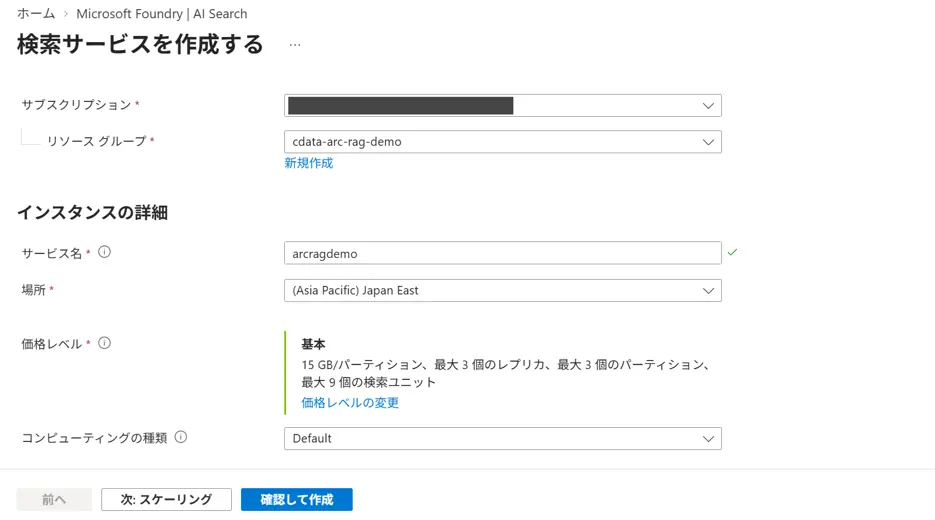Click the pricing description starting with 15 GB/パーティション

point(506,373)
